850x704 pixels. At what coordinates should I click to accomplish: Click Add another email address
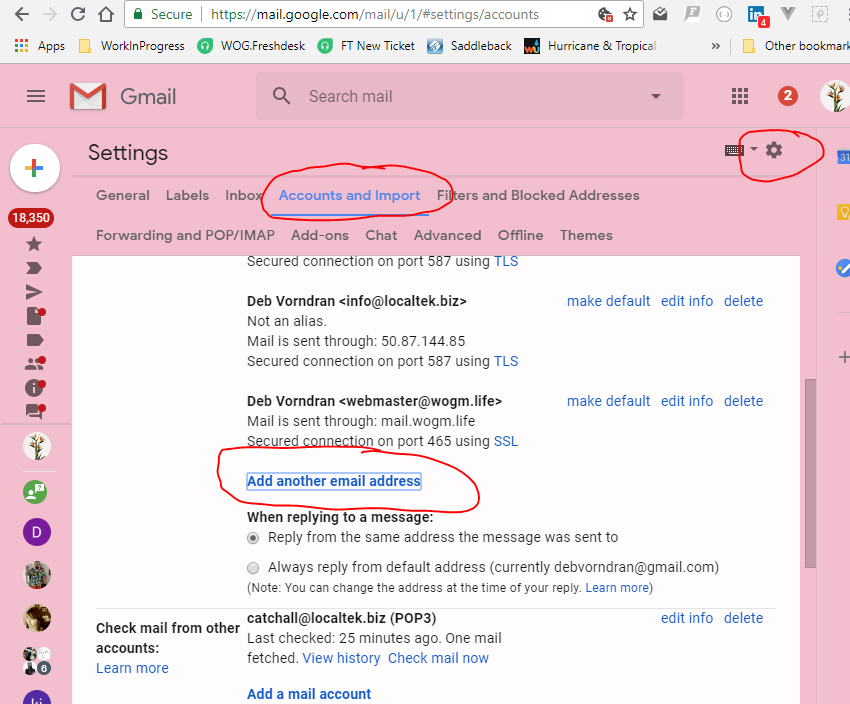click(x=334, y=481)
